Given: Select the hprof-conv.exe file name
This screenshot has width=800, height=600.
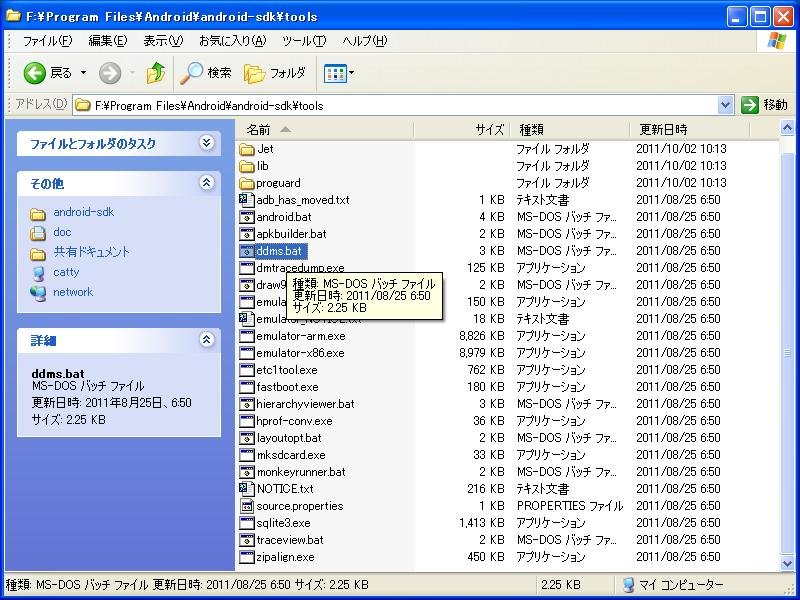Looking at the screenshot, I should point(294,421).
